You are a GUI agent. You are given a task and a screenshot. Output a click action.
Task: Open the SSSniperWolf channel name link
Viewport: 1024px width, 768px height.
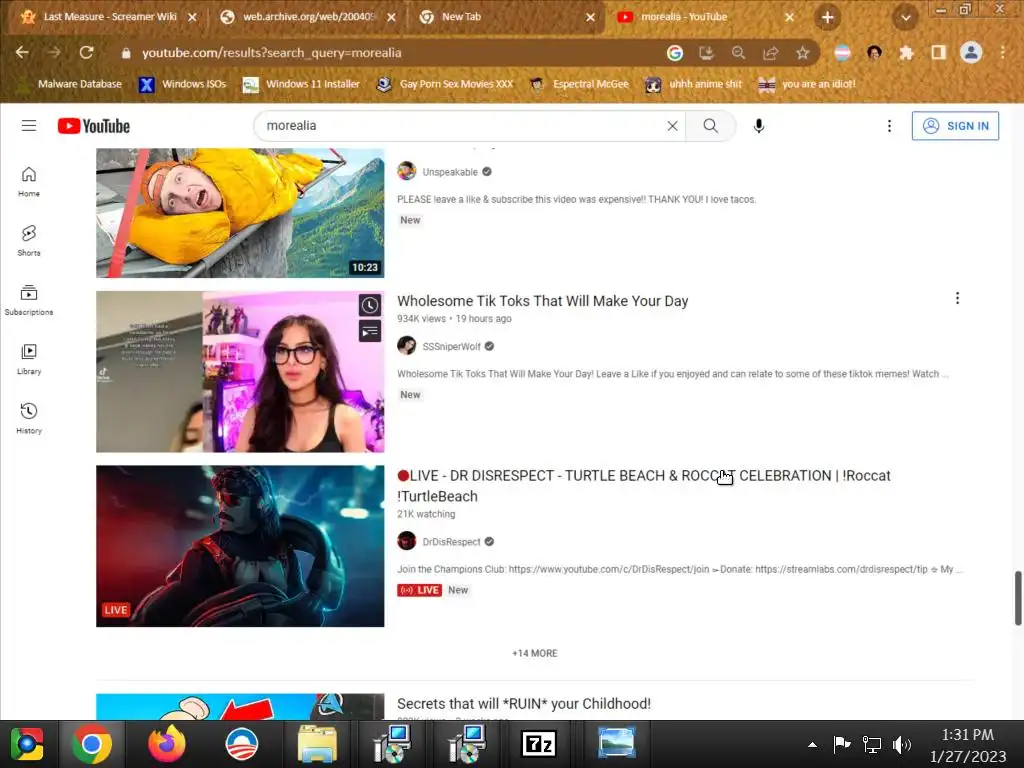click(x=451, y=346)
